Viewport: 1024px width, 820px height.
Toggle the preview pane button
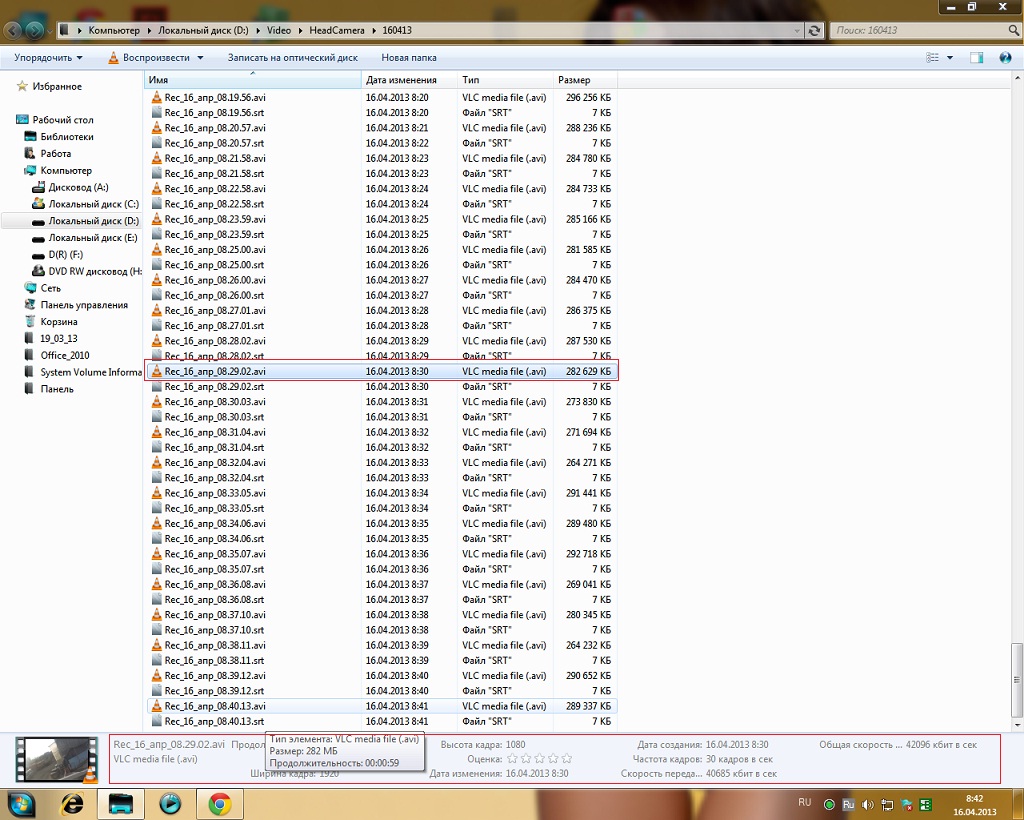(x=977, y=58)
